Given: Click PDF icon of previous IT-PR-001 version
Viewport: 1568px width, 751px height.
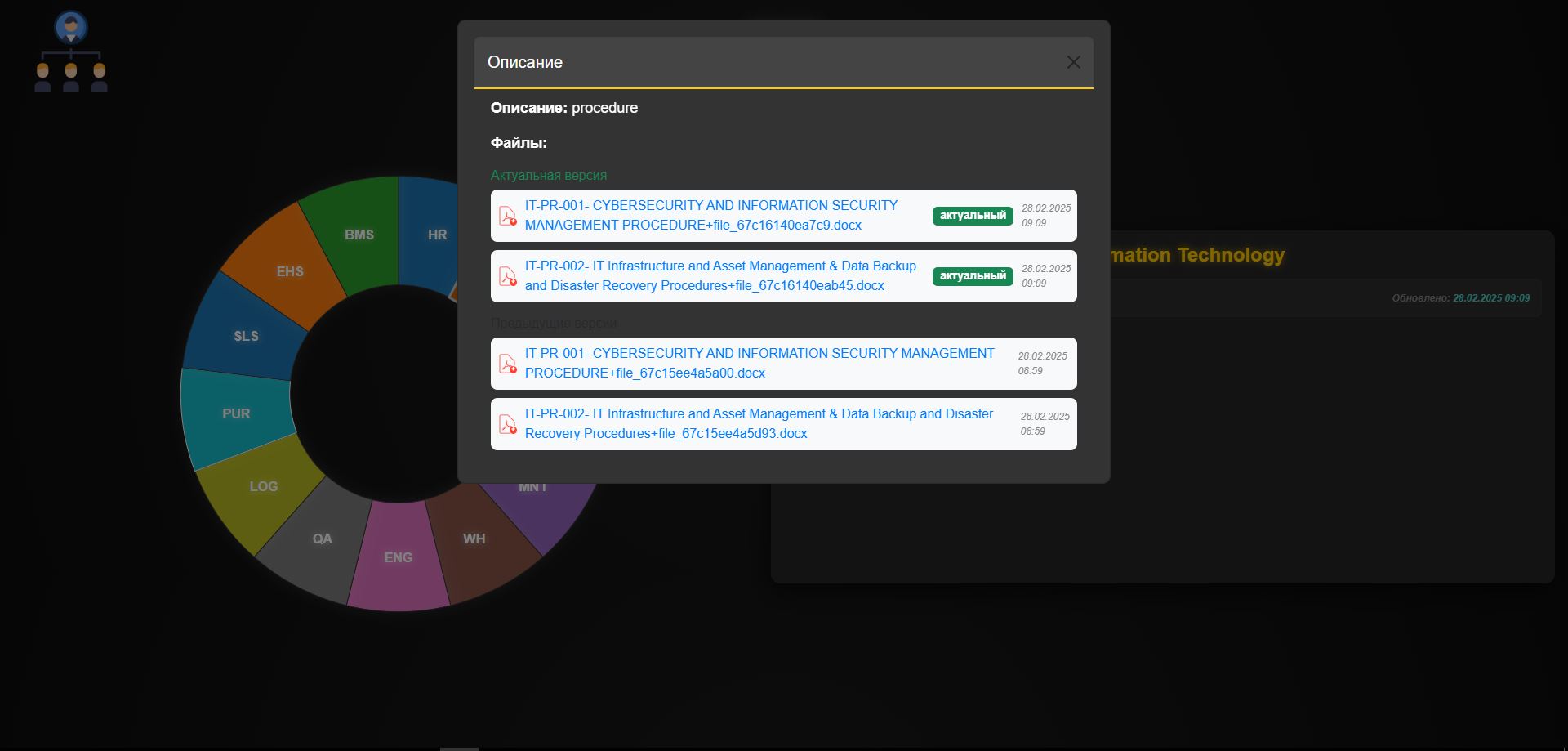Looking at the screenshot, I should tap(508, 364).
